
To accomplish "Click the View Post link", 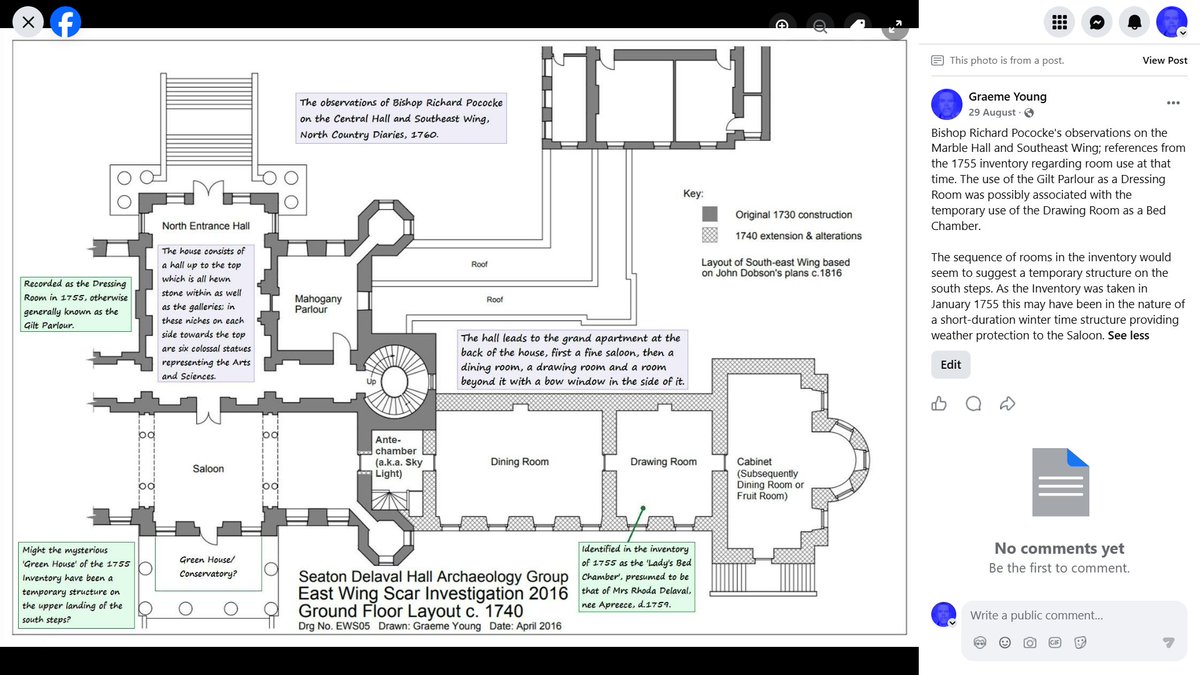I will pyautogui.click(x=1165, y=60).
